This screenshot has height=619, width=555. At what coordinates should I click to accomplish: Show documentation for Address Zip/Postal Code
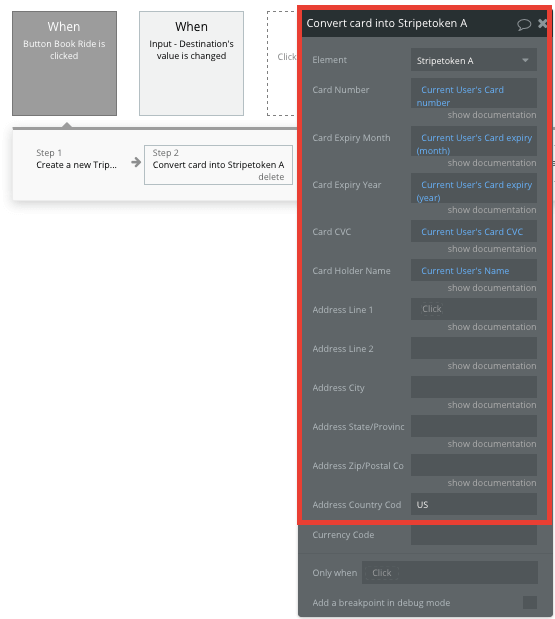click(x=492, y=483)
